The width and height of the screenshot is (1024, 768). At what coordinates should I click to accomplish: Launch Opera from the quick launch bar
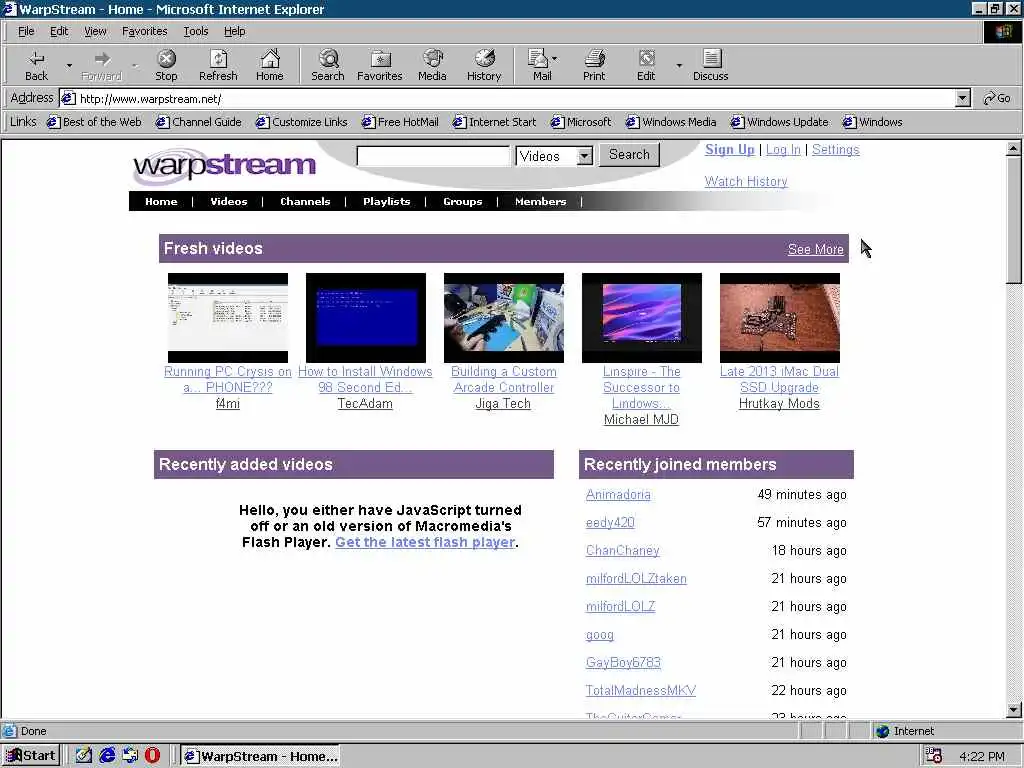click(x=152, y=756)
